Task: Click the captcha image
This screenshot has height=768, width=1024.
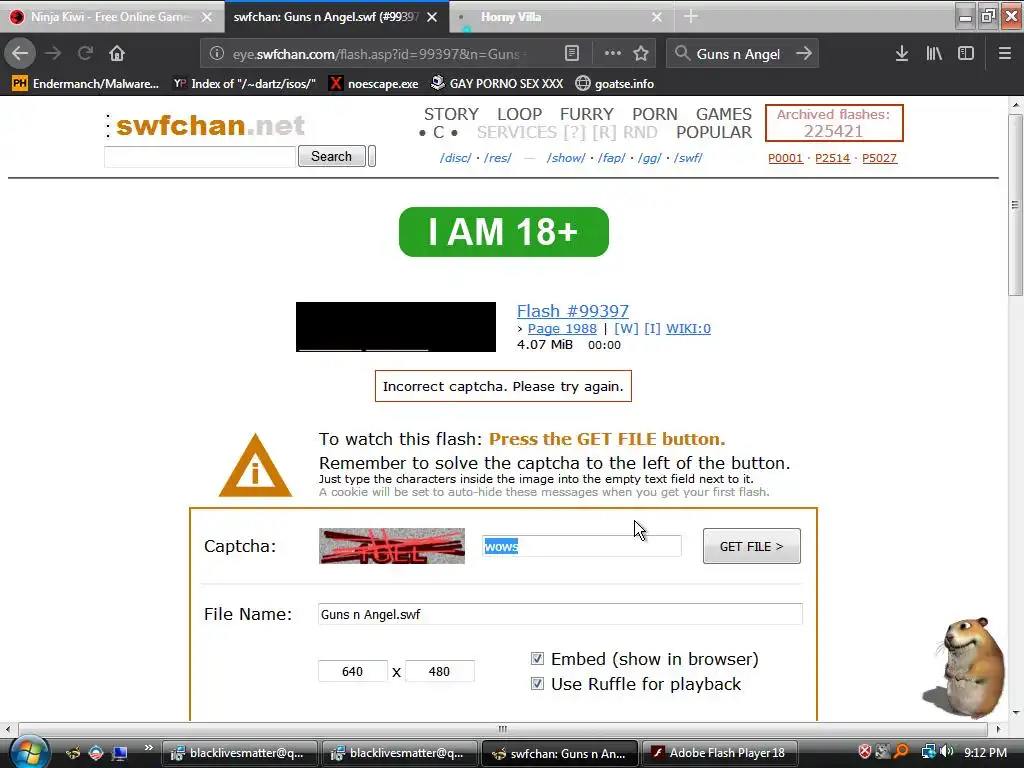Action: tap(392, 546)
